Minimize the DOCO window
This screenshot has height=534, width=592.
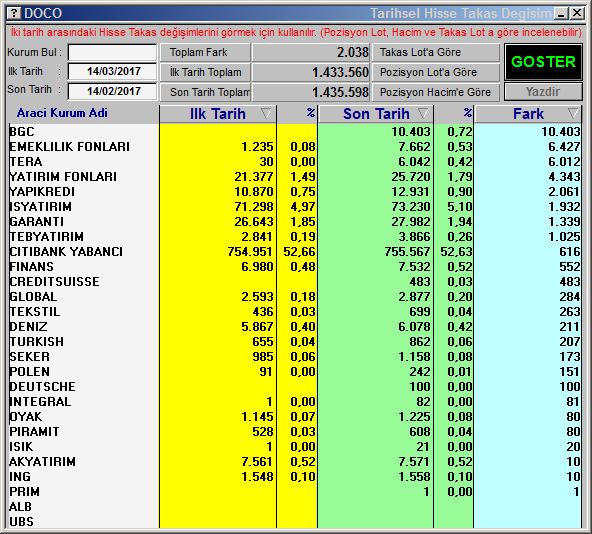[x=561, y=13]
